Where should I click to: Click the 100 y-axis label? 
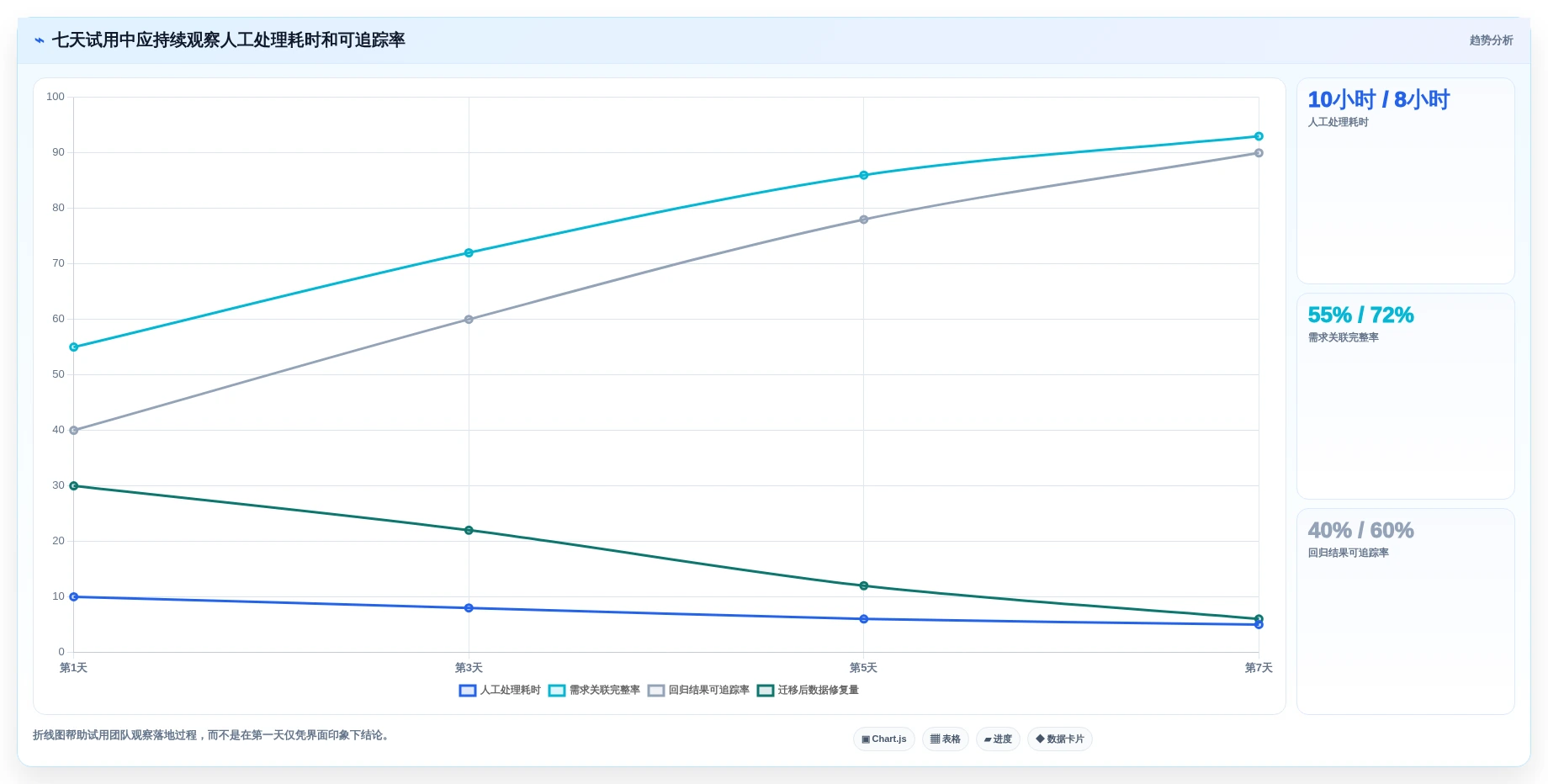pos(56,97)
